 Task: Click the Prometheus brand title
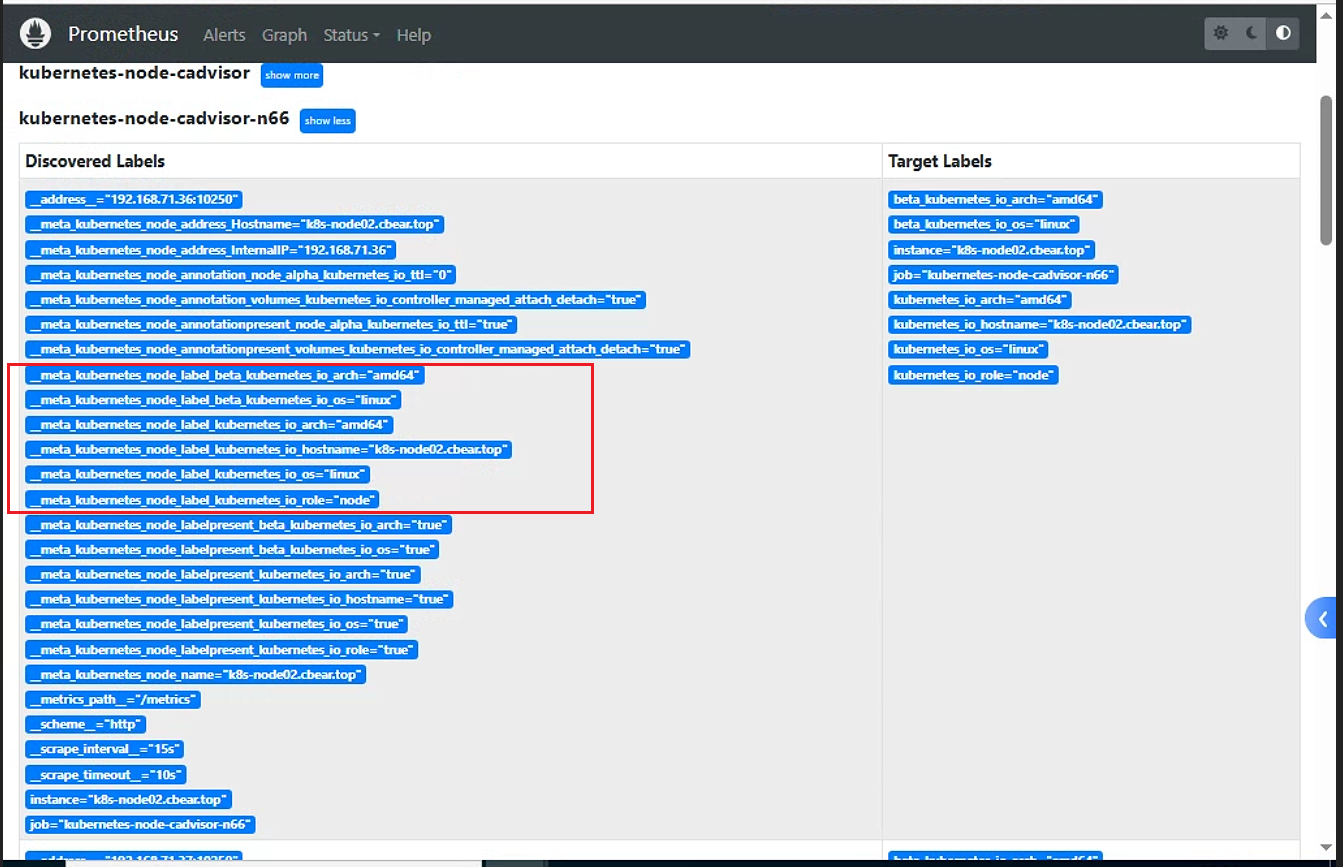click(x=123, y=34)
